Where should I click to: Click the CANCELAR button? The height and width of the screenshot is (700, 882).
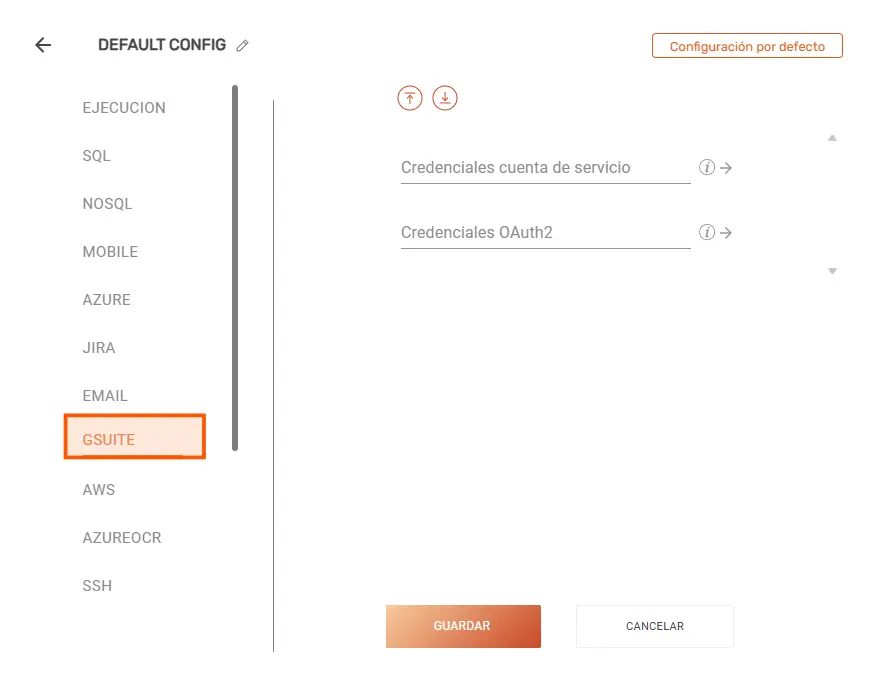pos(655,626)
